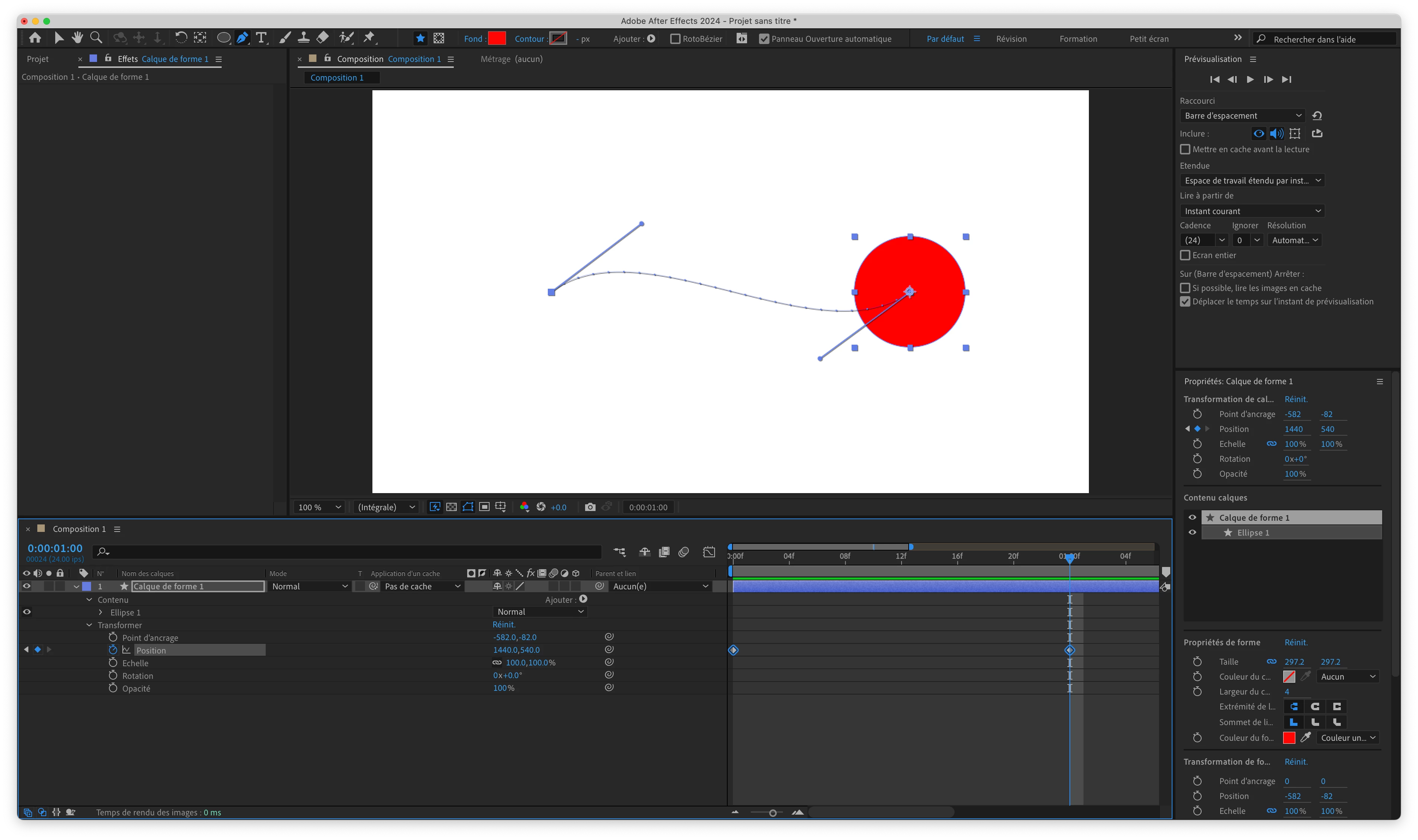Image resolution: width=1418 pixels, height=840 pixels.
Task: Select the Hand tool
Action: coord(77,38)
